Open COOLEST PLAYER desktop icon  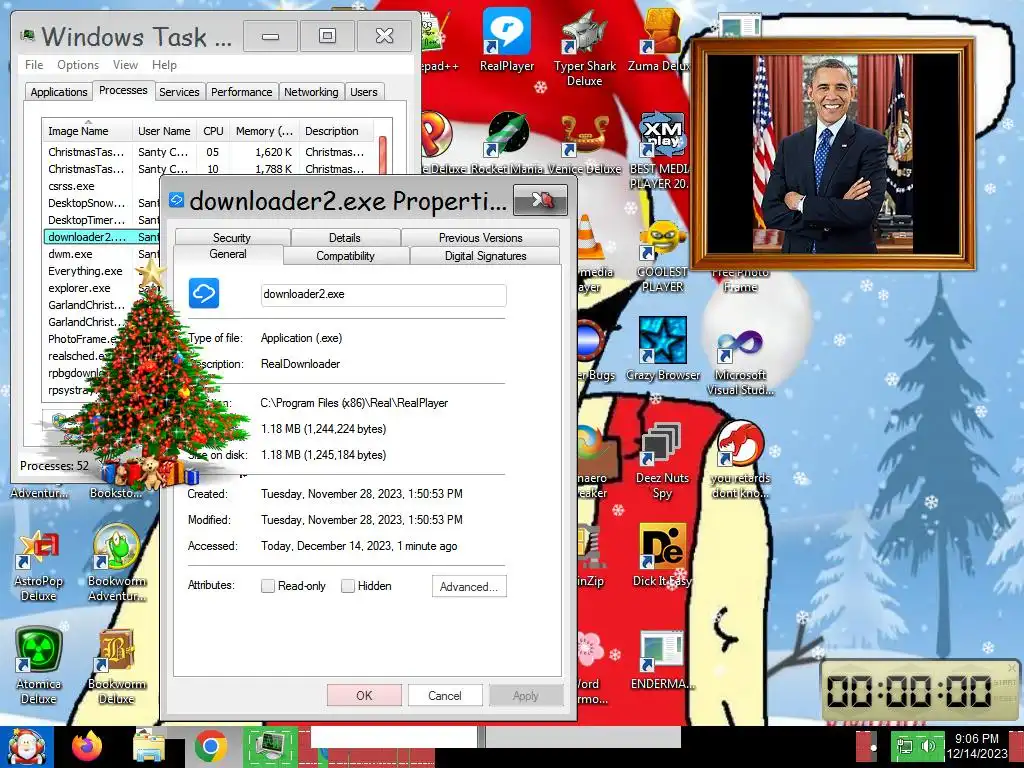pos(662,256)
